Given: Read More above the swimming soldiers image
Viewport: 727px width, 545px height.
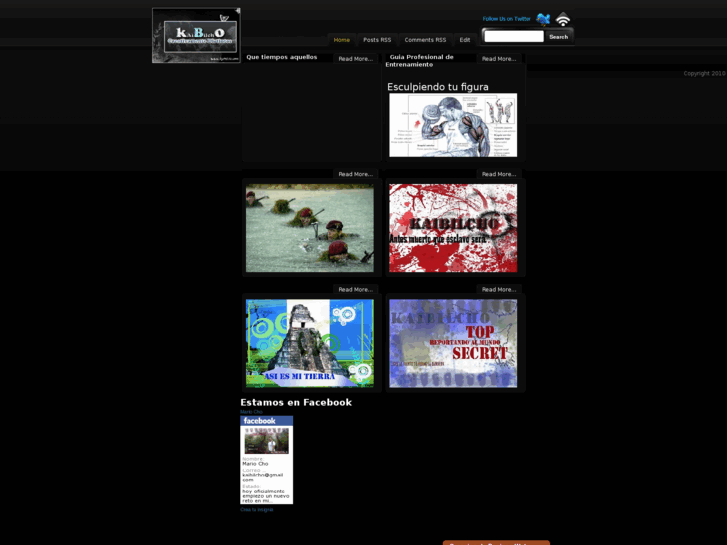Looking at the screenshot, I should [356, 174].
